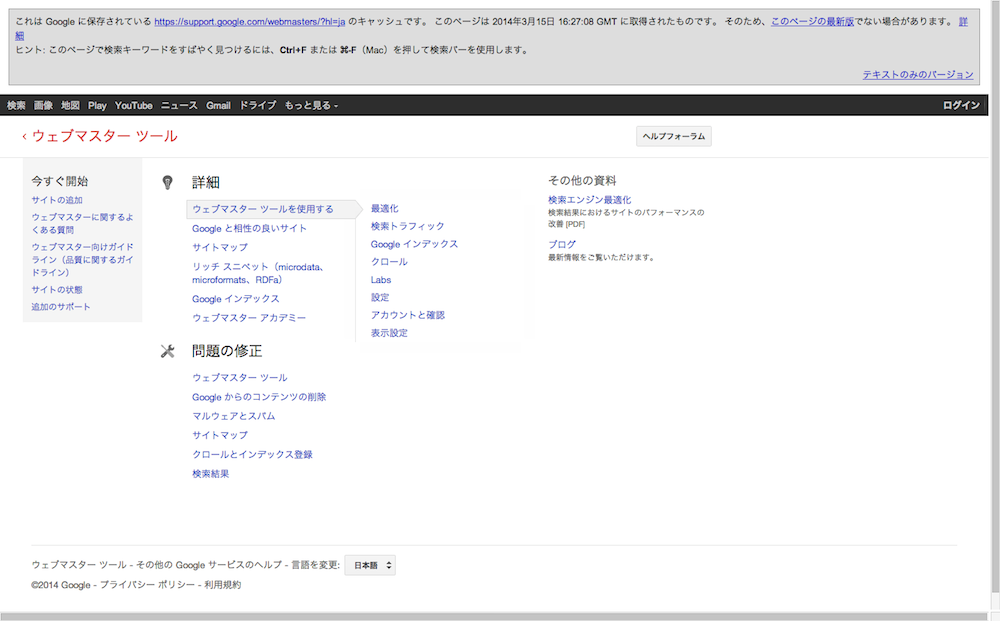Expand the もっと見る menu in top bar
This screenshot has height=621, width=1000.
311,105
